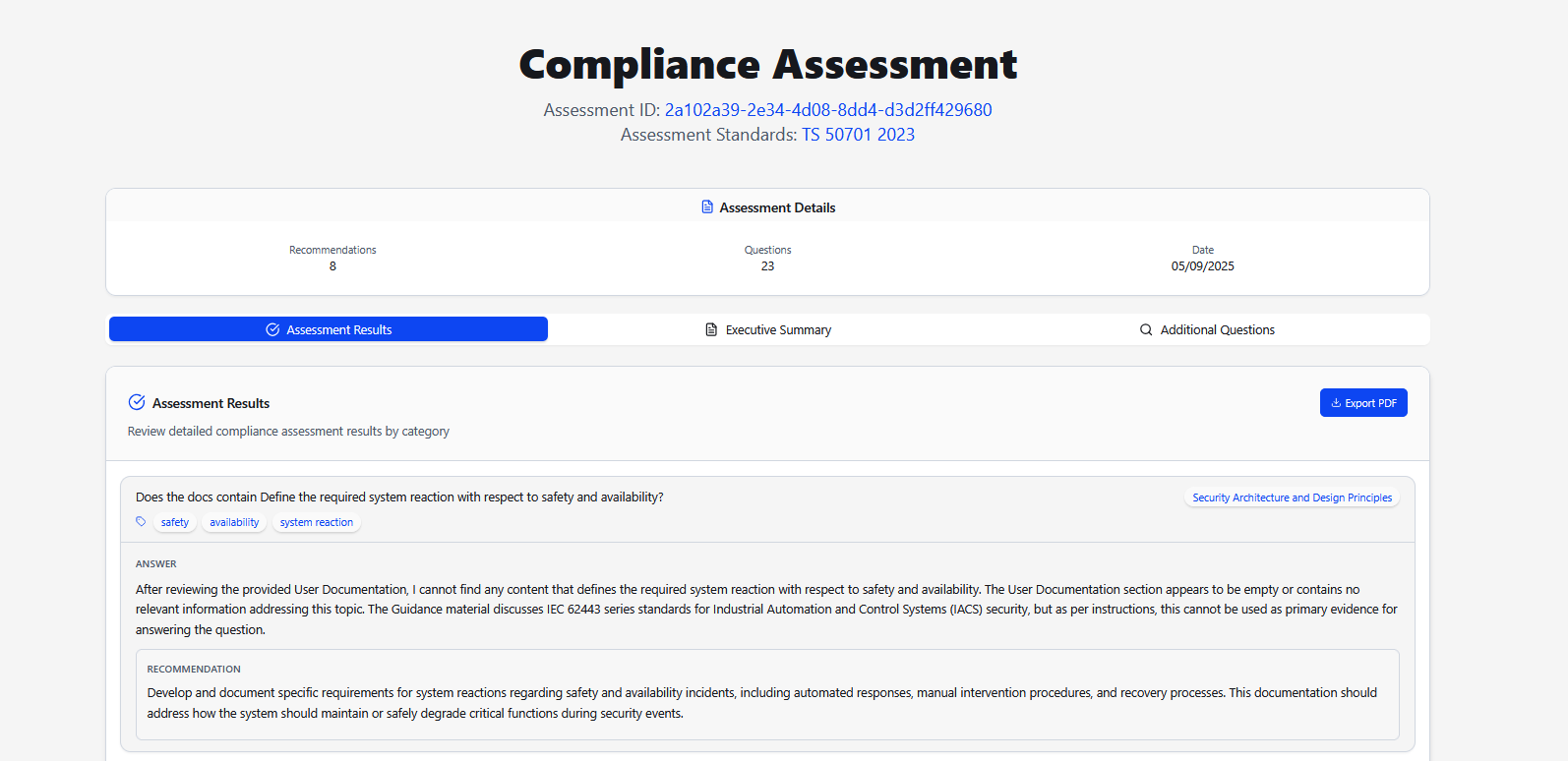
Task: Click the tag icon left of safety label
Action: click(142, 522)
